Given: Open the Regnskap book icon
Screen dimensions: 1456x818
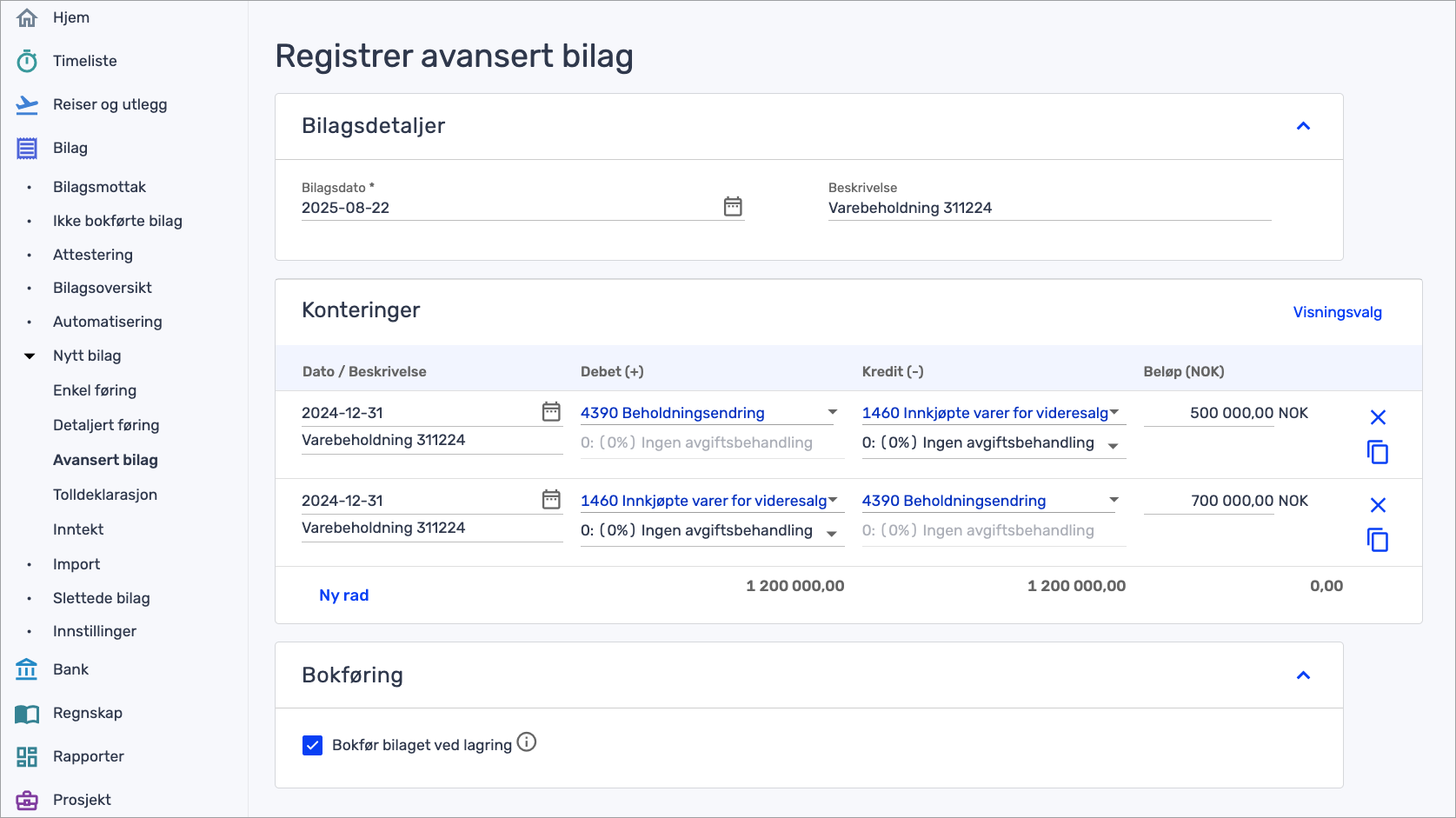Looking at the screenshot, I should 26,712.
